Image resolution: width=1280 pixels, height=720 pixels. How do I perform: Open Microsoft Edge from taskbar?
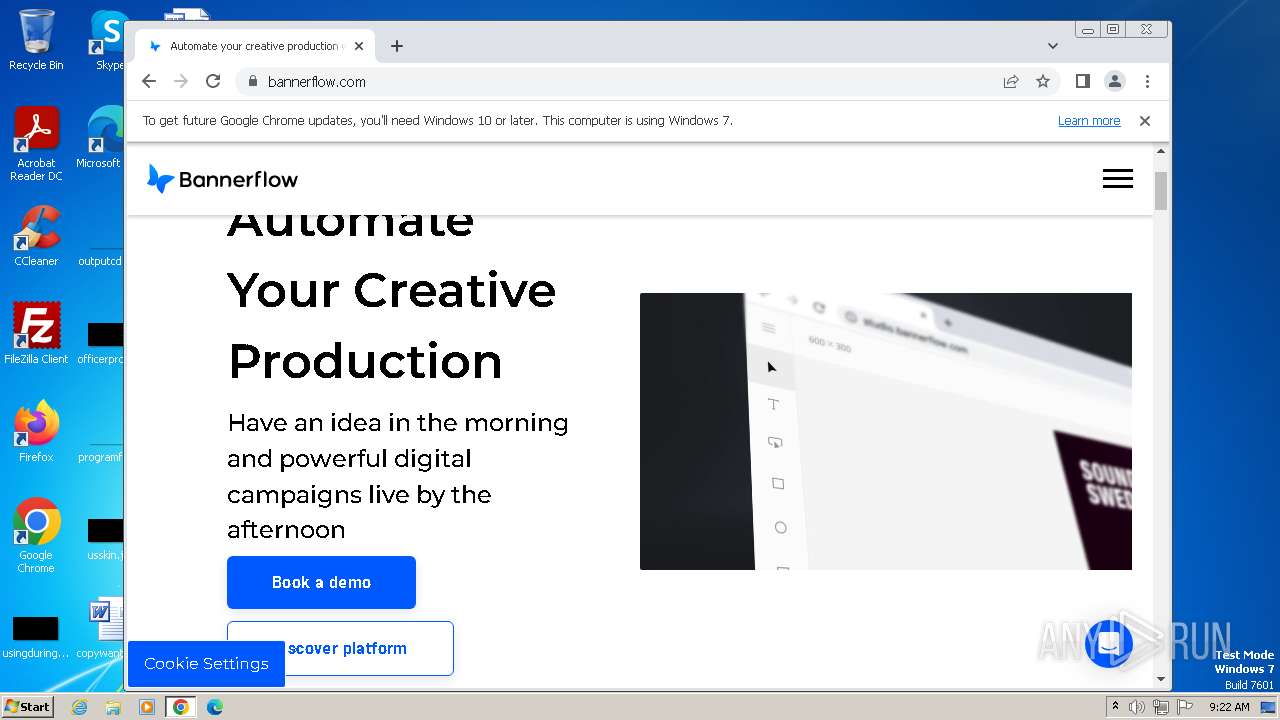[215, 707]
